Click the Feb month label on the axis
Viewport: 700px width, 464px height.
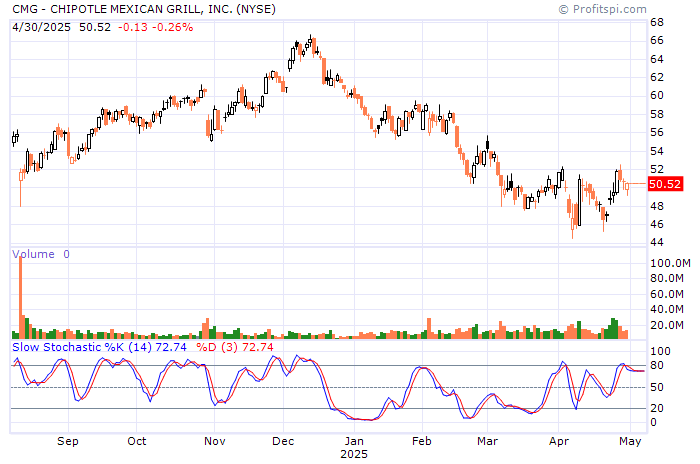coord(422,441)
